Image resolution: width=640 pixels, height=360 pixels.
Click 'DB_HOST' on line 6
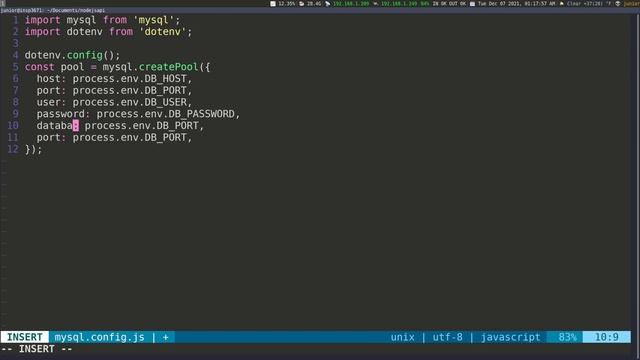point(165,79)
